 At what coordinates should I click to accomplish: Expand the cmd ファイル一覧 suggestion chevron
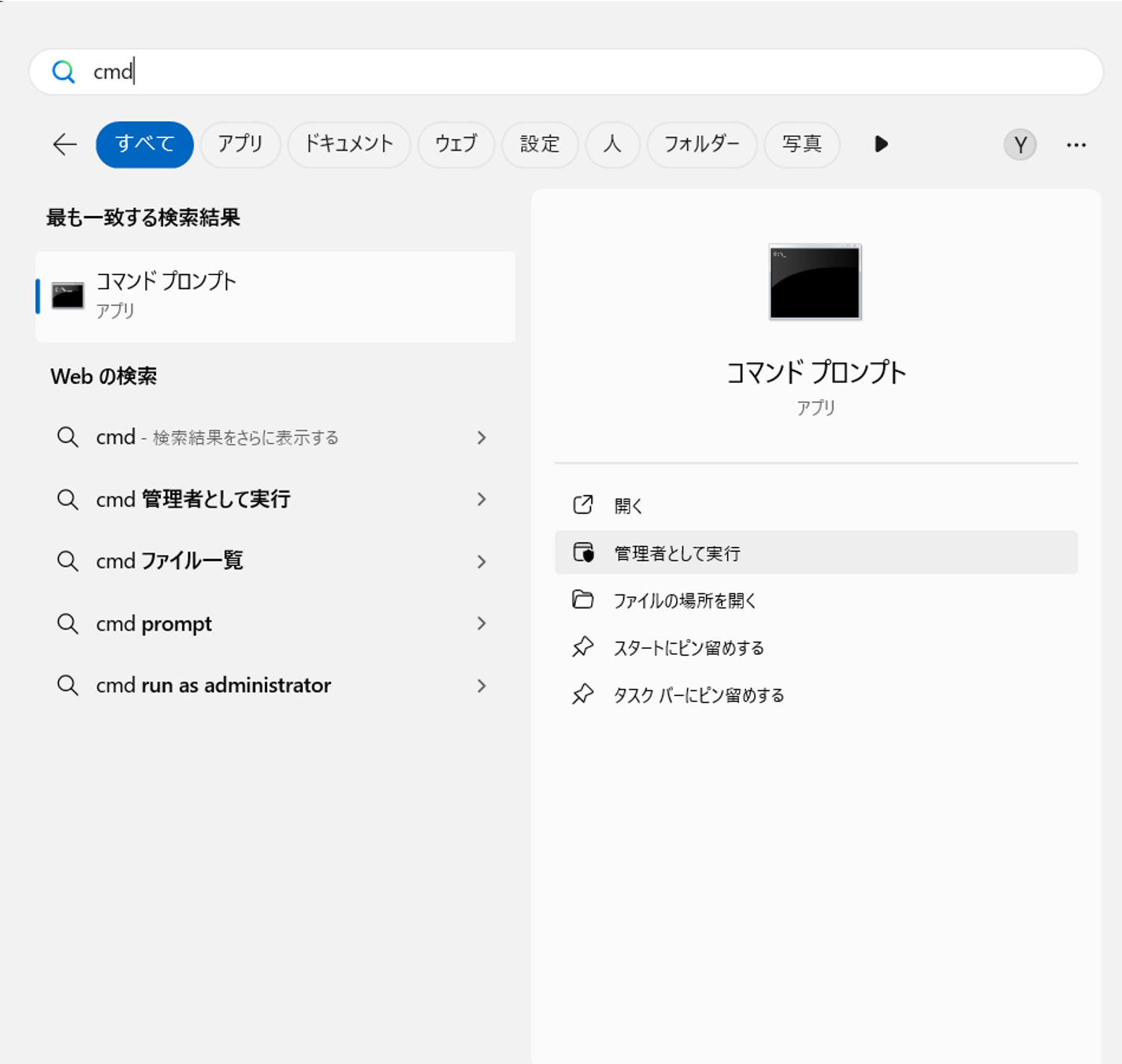coord(481,561)
